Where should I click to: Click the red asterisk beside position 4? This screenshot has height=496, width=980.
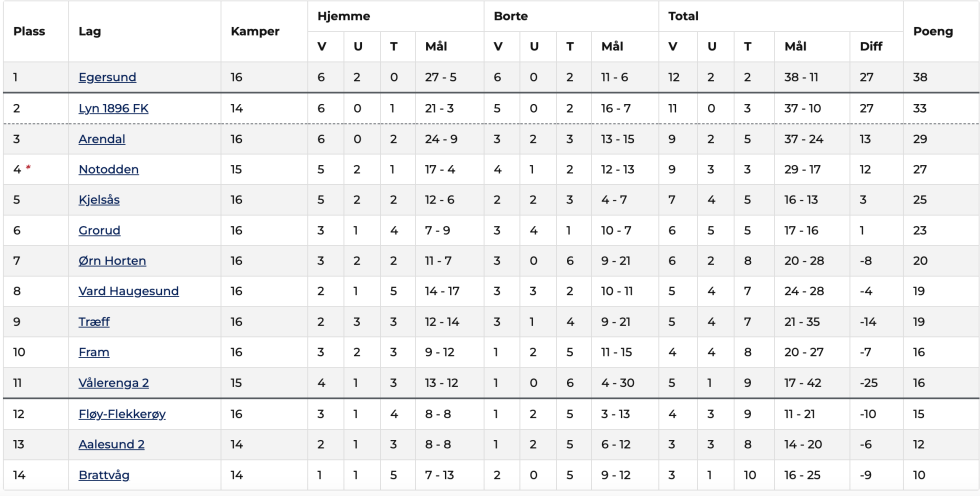(28, 168)
